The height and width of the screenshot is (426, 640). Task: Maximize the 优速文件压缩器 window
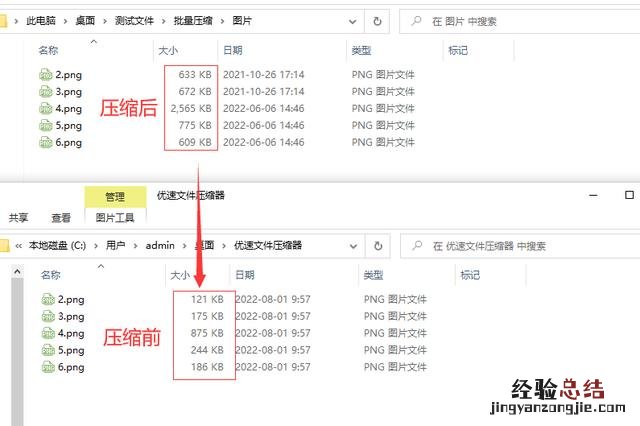(629, 195)
